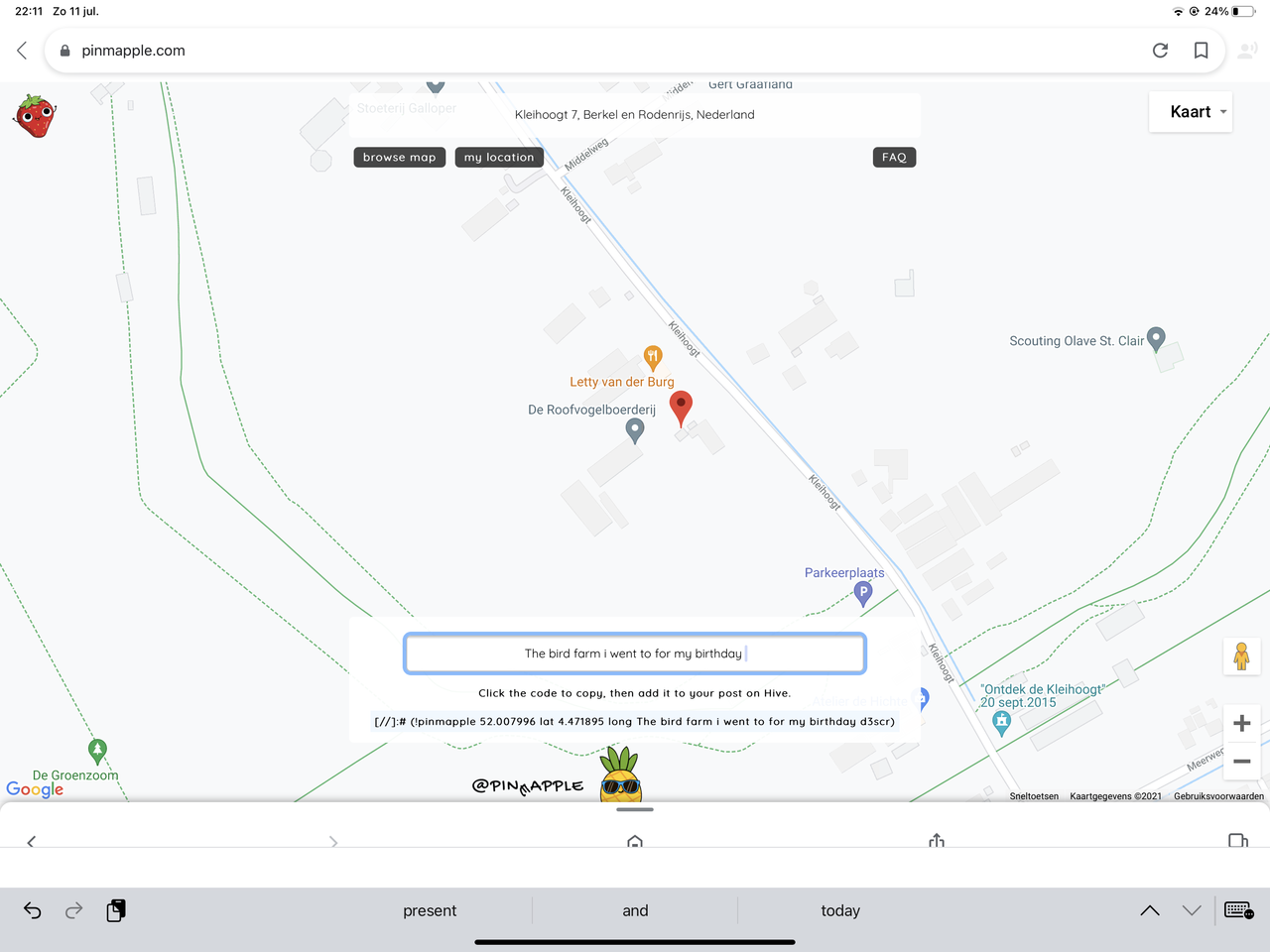Click the location description text field
The width and height of the screenshot is (1270, 952).
(x=635, y=654)
